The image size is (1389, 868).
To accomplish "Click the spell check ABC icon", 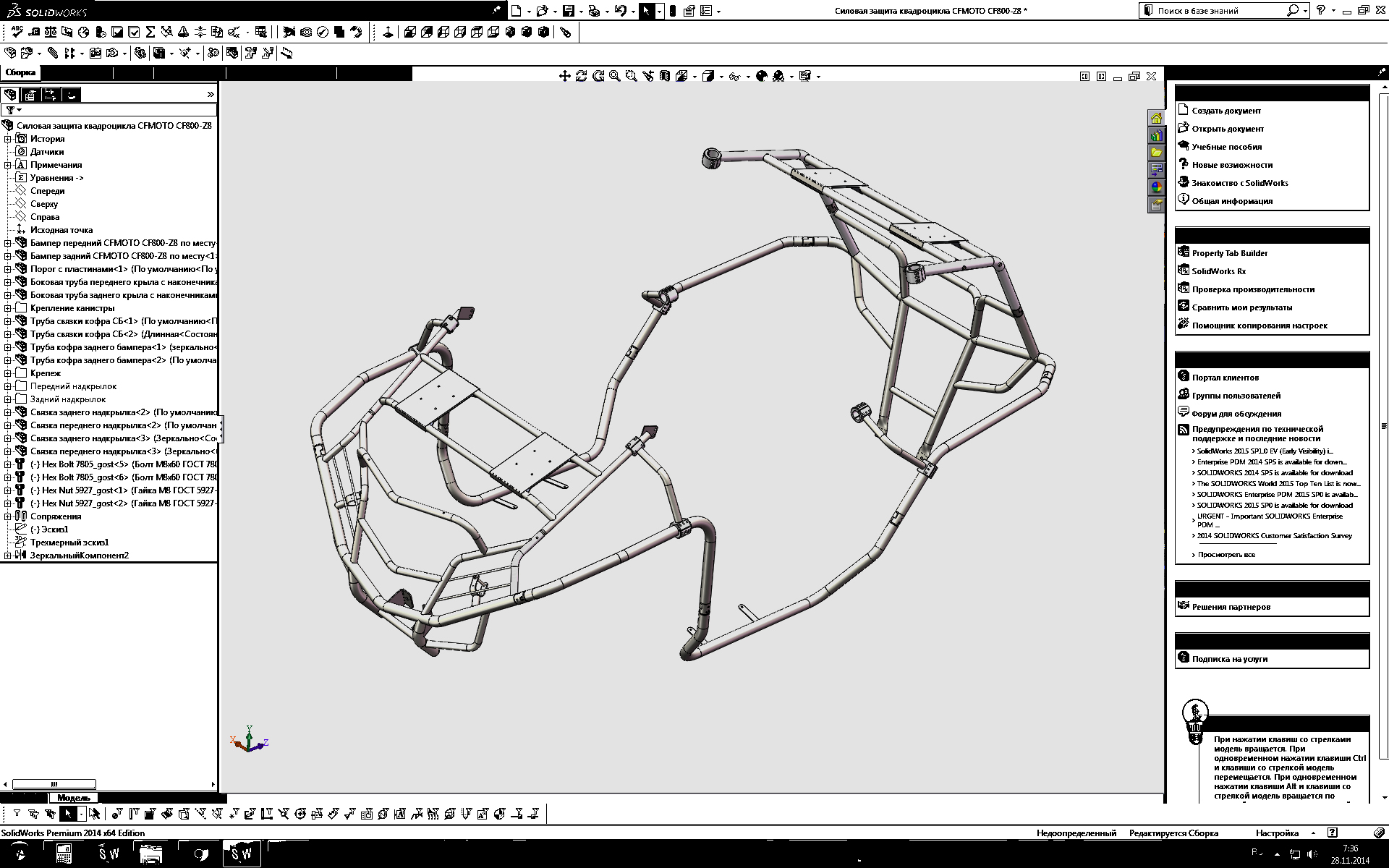I will point(17,32).
